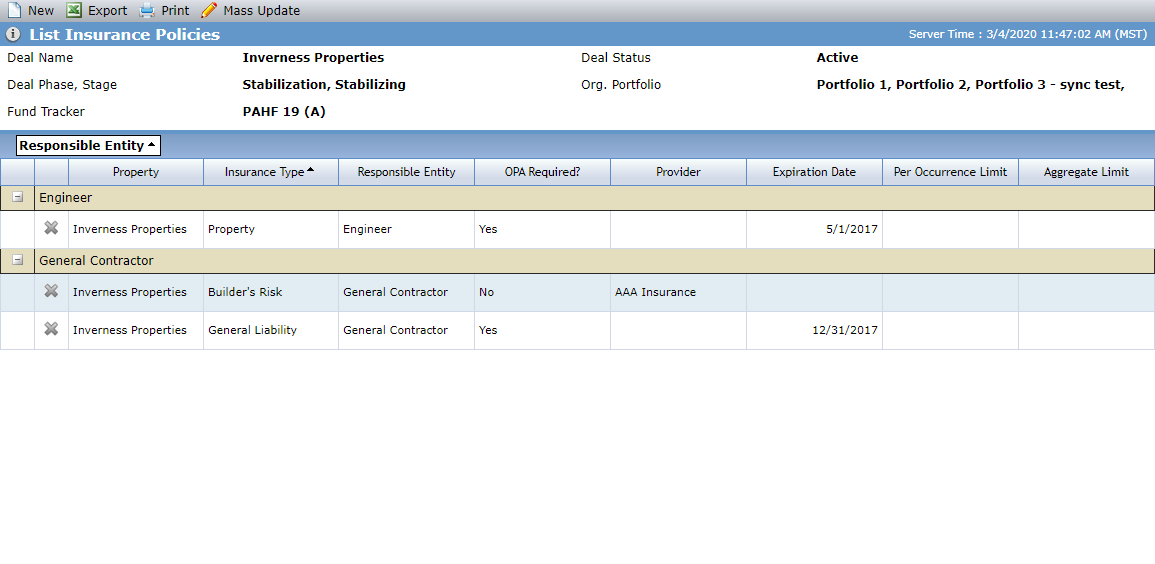Click Inverness Properties in Engineer Property row
The image size is (1155, 564).
(136, 229)
